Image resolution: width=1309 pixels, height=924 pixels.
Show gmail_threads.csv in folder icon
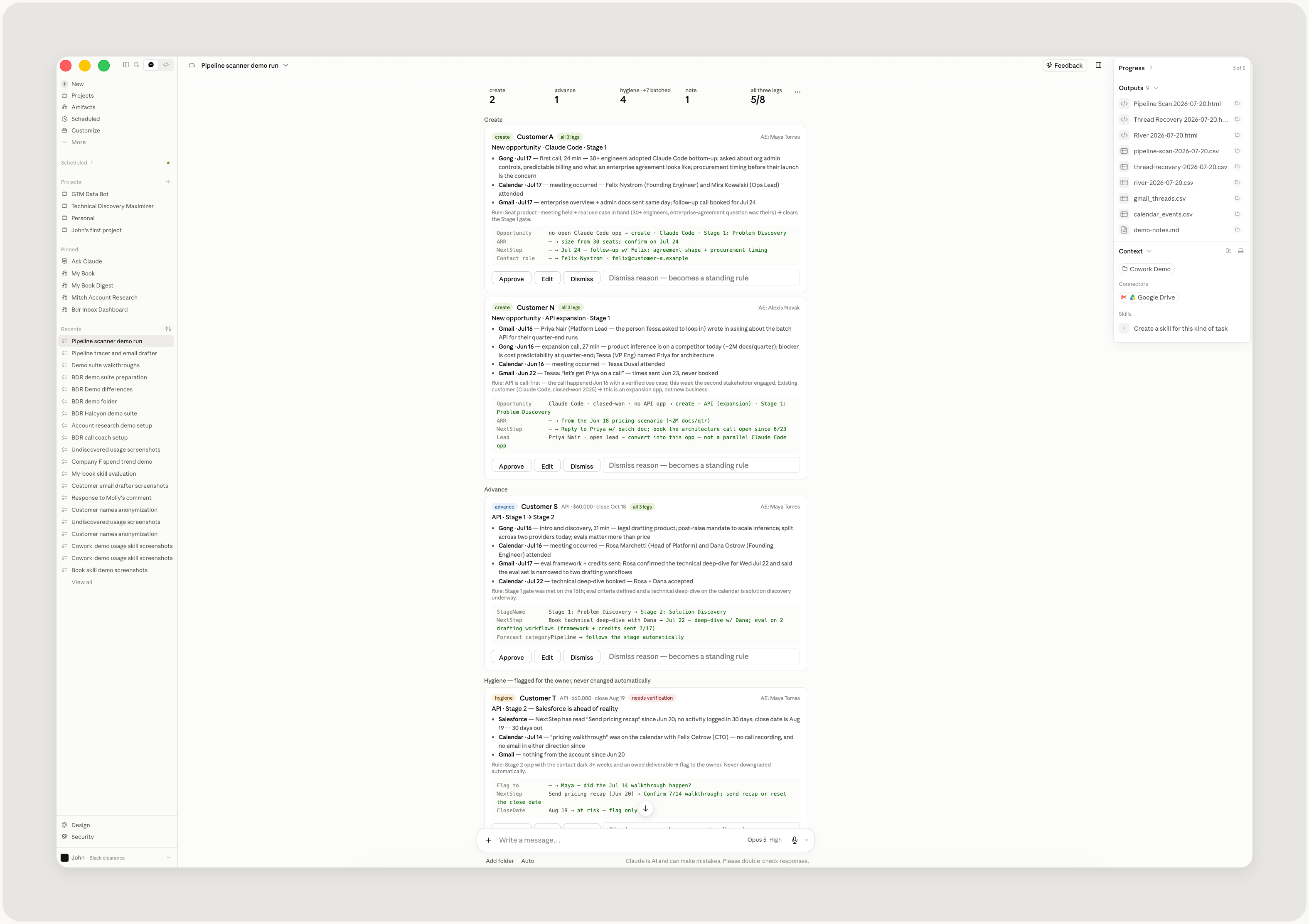click(1237, 198)
